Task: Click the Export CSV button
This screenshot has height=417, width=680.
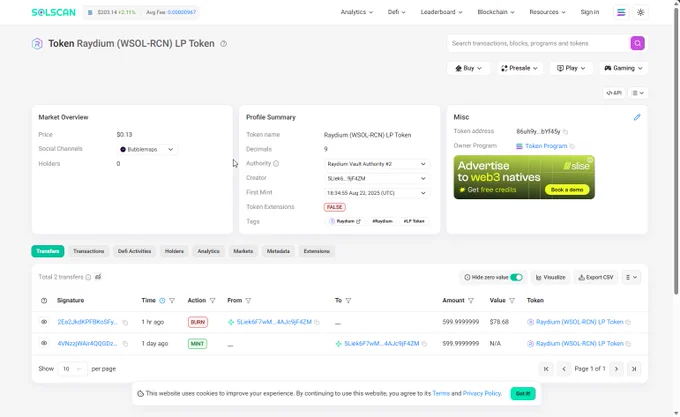Action: click(596, 277)
